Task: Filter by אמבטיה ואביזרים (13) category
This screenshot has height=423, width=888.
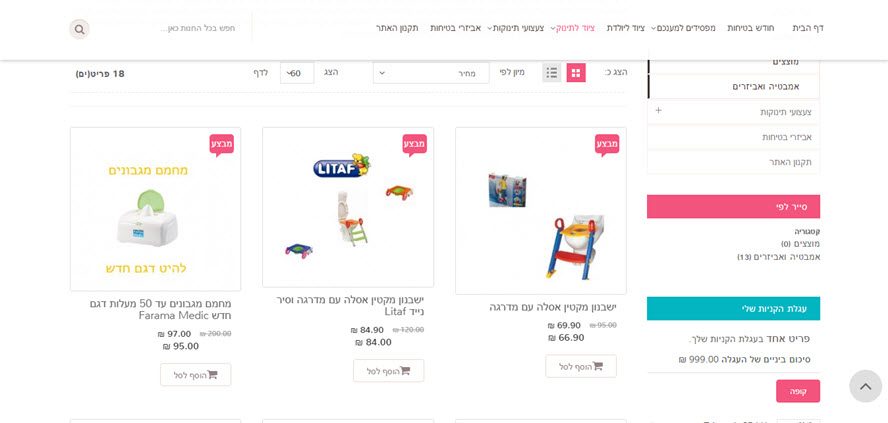Action: point(779,257)
